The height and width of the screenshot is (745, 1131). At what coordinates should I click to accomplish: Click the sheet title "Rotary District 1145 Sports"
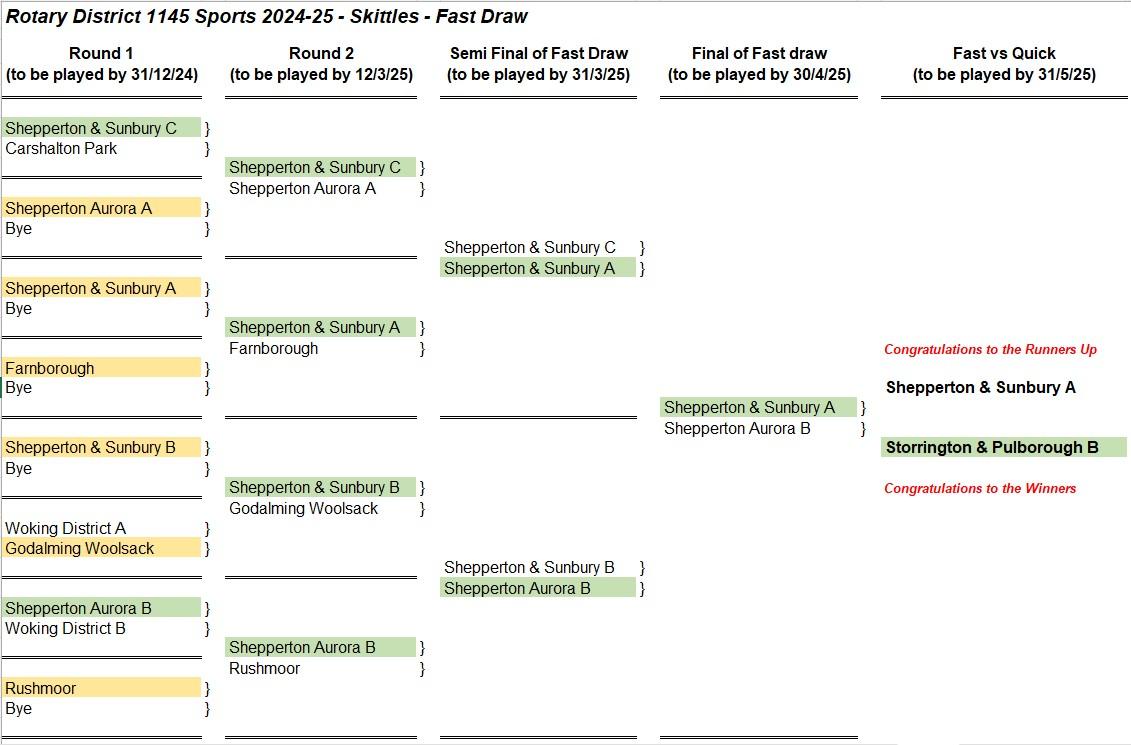[x=266, y=17]
